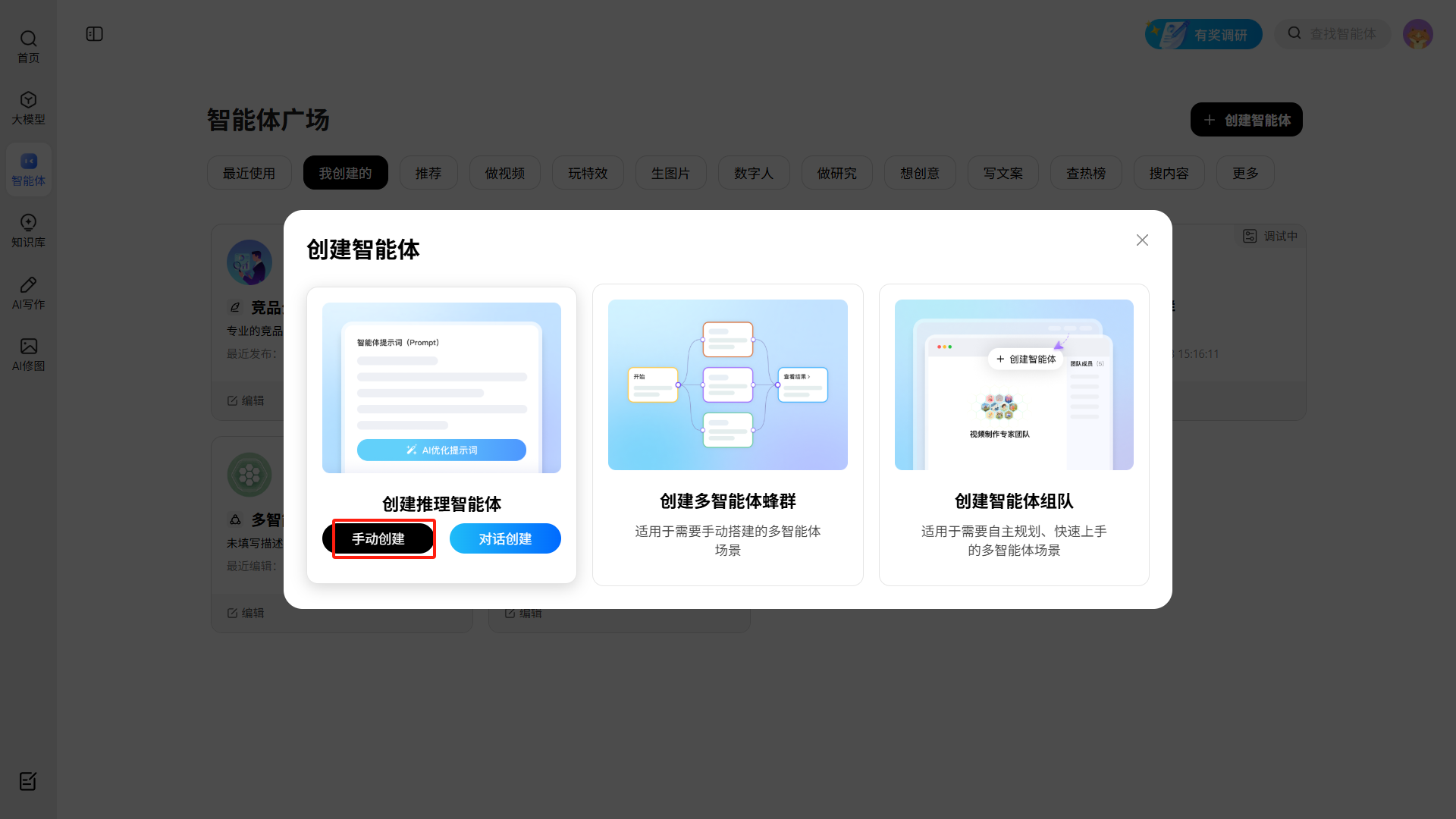1456x819 pixels.
Task: Select the 创建多智能体蜂群 card
Action: pyautogui.click(x=727, y=435)
